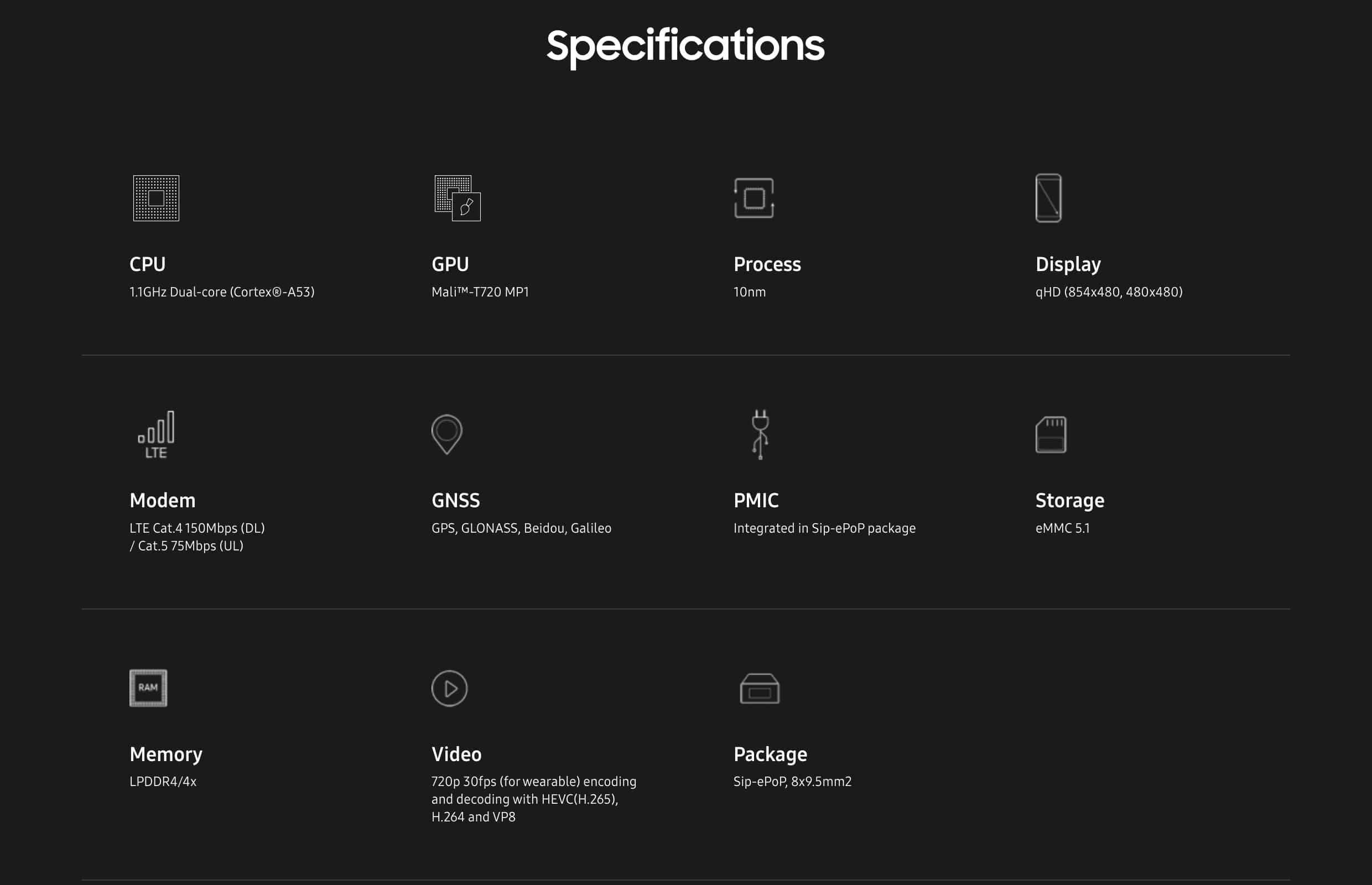1372x885 pixels.
Task: Click the GPS, GLONASS, Beidou, Galileo text
Action: tap(521, 528)
